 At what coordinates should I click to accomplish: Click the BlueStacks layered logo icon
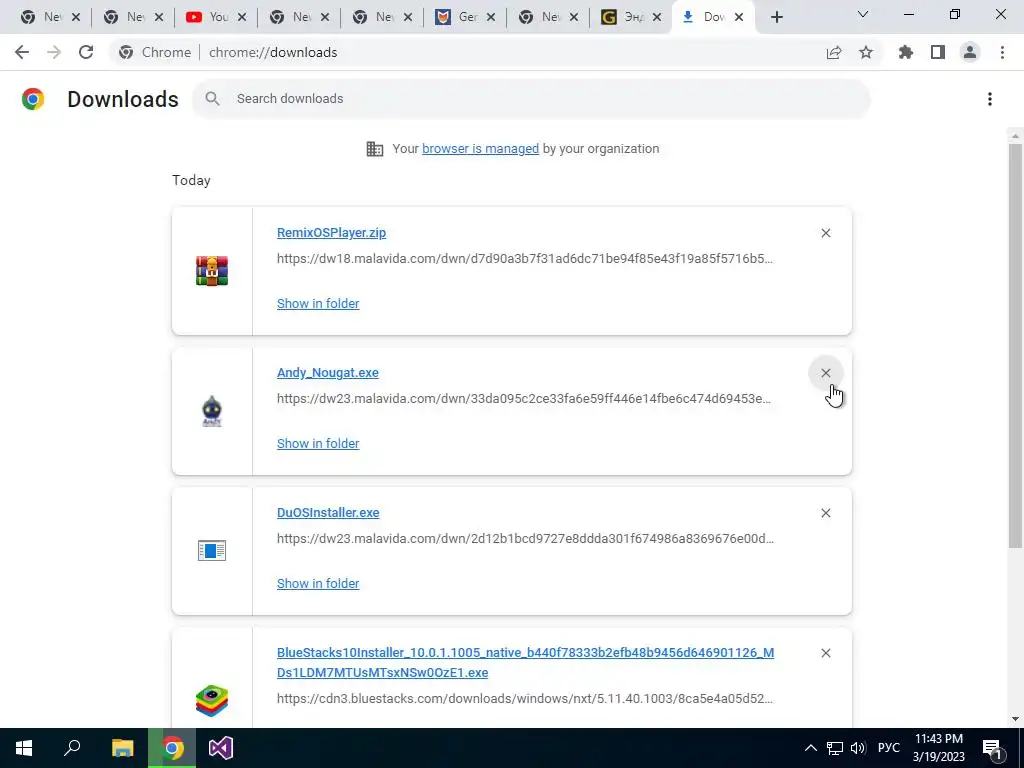click(x=212, y=700)
